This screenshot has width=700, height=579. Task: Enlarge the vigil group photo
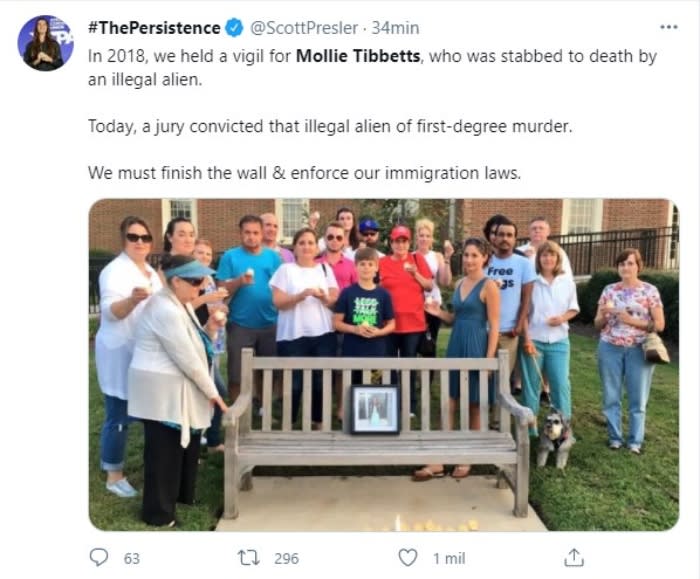click(384, 365)
